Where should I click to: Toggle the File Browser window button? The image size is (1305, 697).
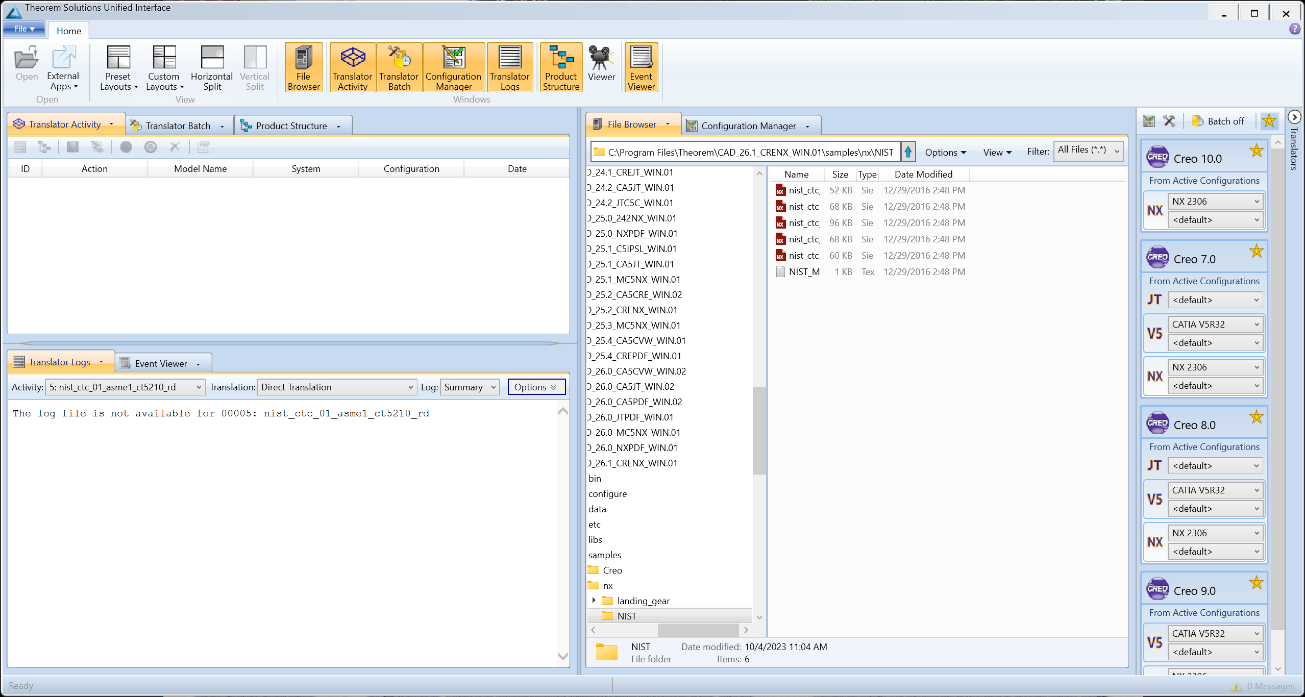click(304, 68)
